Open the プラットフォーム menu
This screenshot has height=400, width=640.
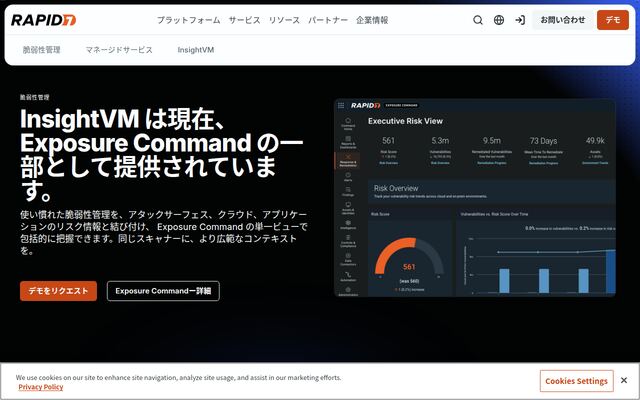point(189,20)
